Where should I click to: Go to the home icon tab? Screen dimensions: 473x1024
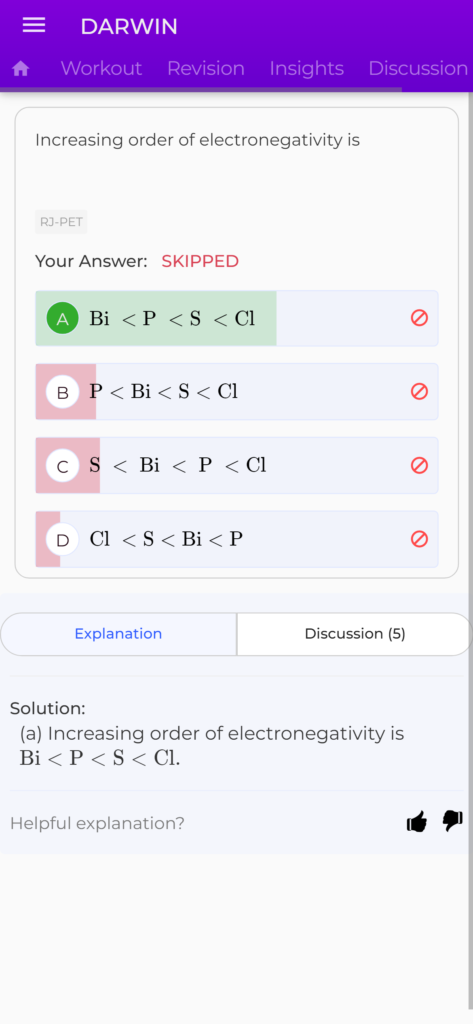(x=20, y=69)
